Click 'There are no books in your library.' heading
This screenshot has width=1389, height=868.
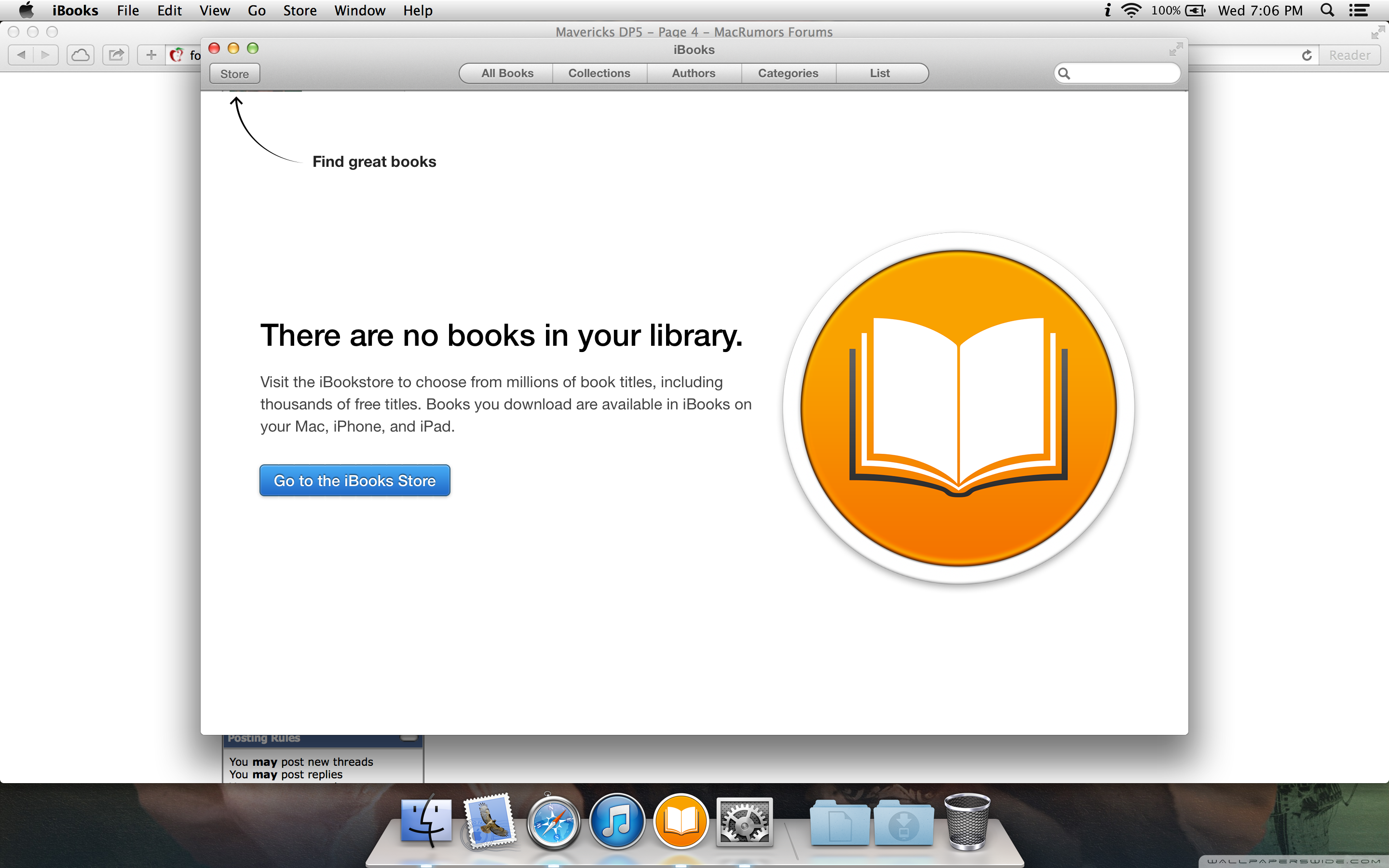click(501, 335)
